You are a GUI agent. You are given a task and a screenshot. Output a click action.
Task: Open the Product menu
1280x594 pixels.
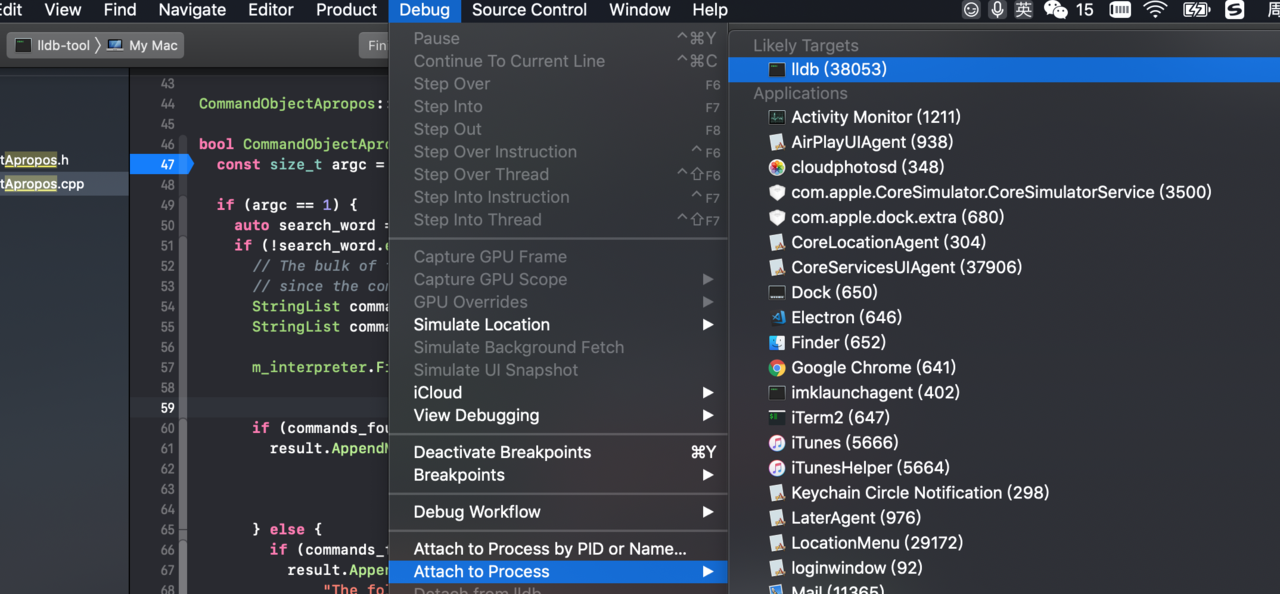pyautogui.click(x=347, y=10)
